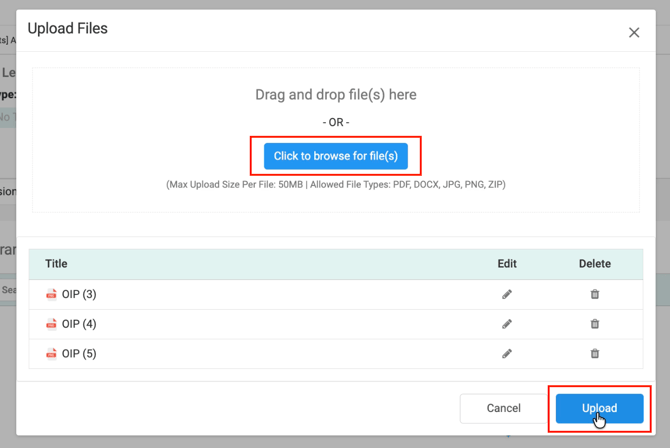Click the file type icon for OIP (4)
Image resolution: width=670 pixels, height=448 pixels.
pyautogui.click(x=51, y=324)
